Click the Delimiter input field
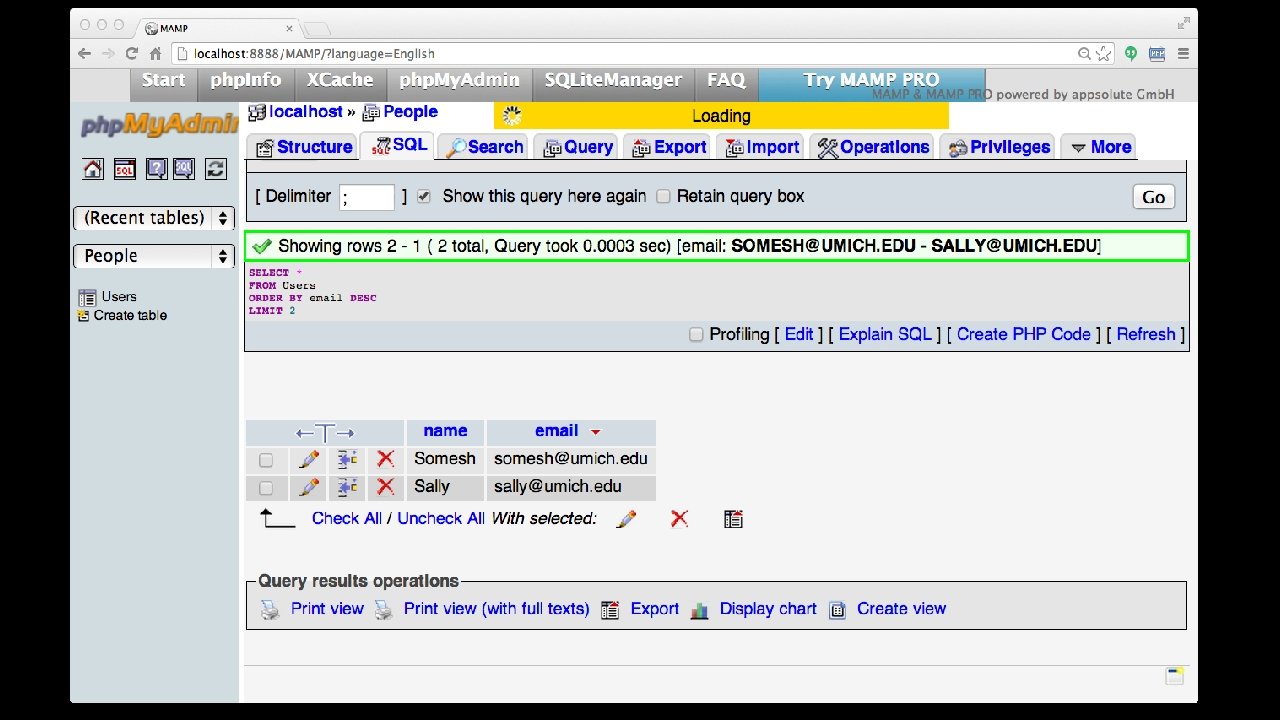The image size is (1280, 720). pyautogui.click(x=367, y=197)
